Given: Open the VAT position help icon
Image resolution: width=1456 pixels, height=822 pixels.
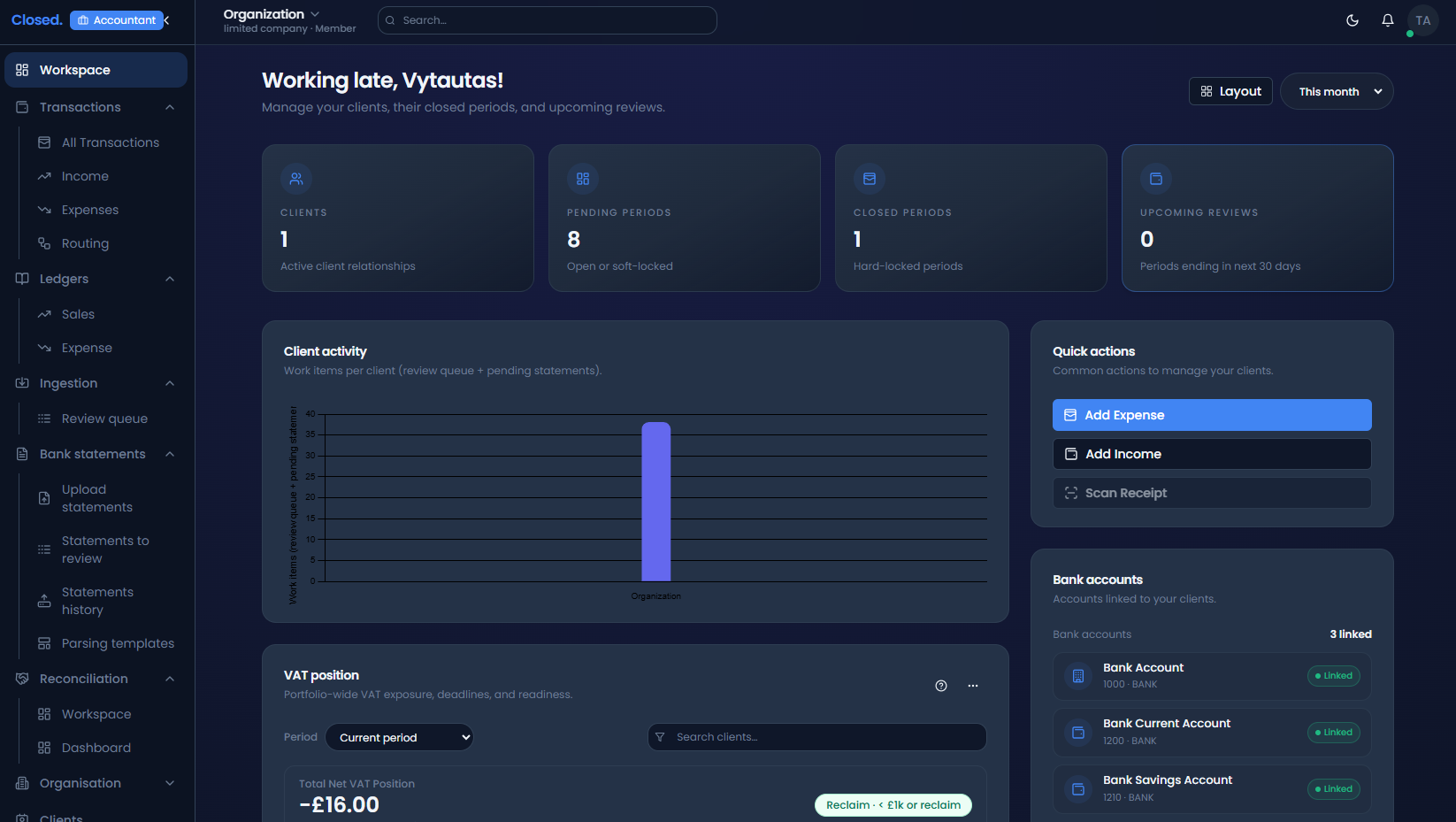Looking at the screenshot, I should click(941, 686).
